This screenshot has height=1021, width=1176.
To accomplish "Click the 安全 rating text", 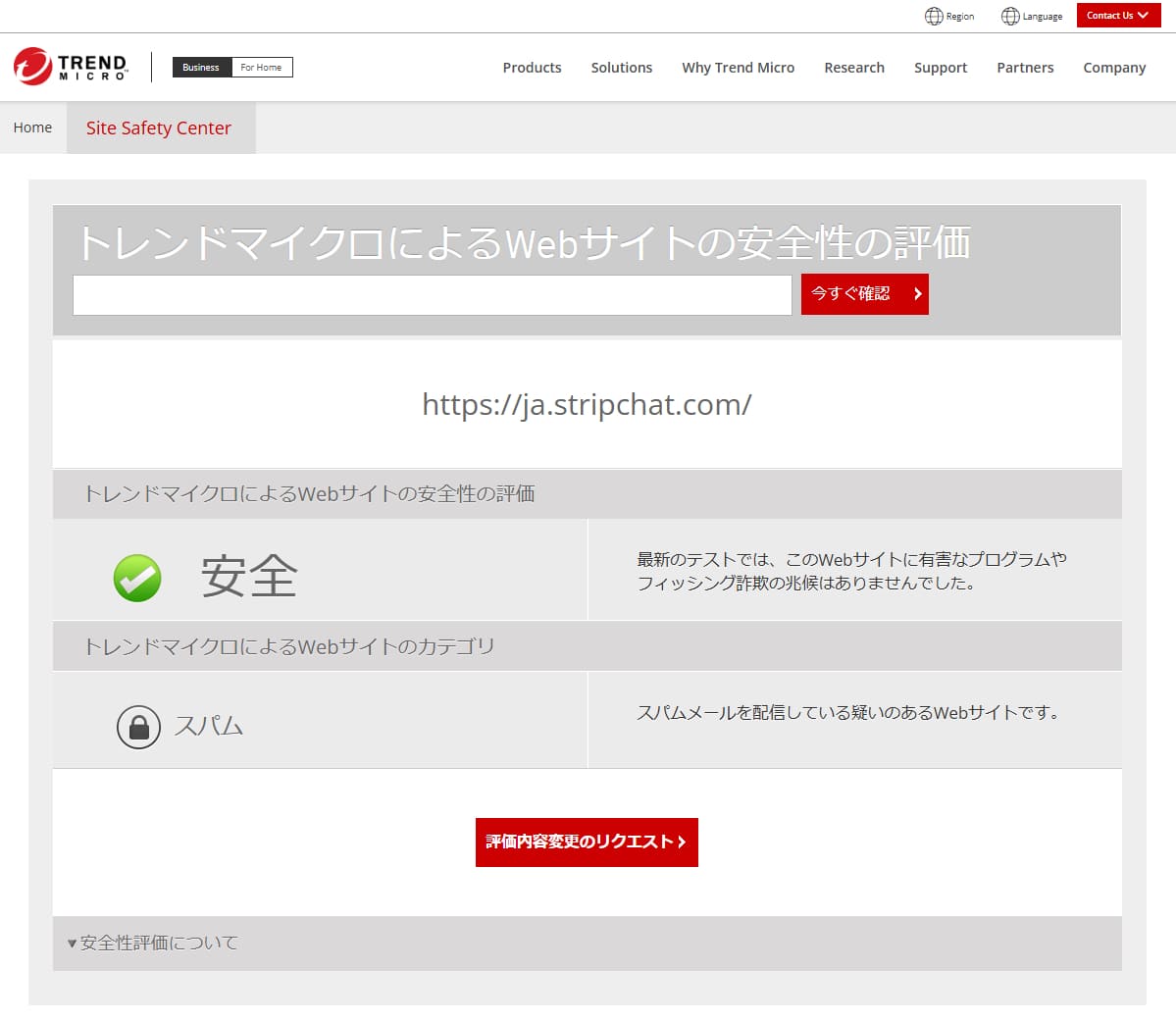I will [249, 576].
